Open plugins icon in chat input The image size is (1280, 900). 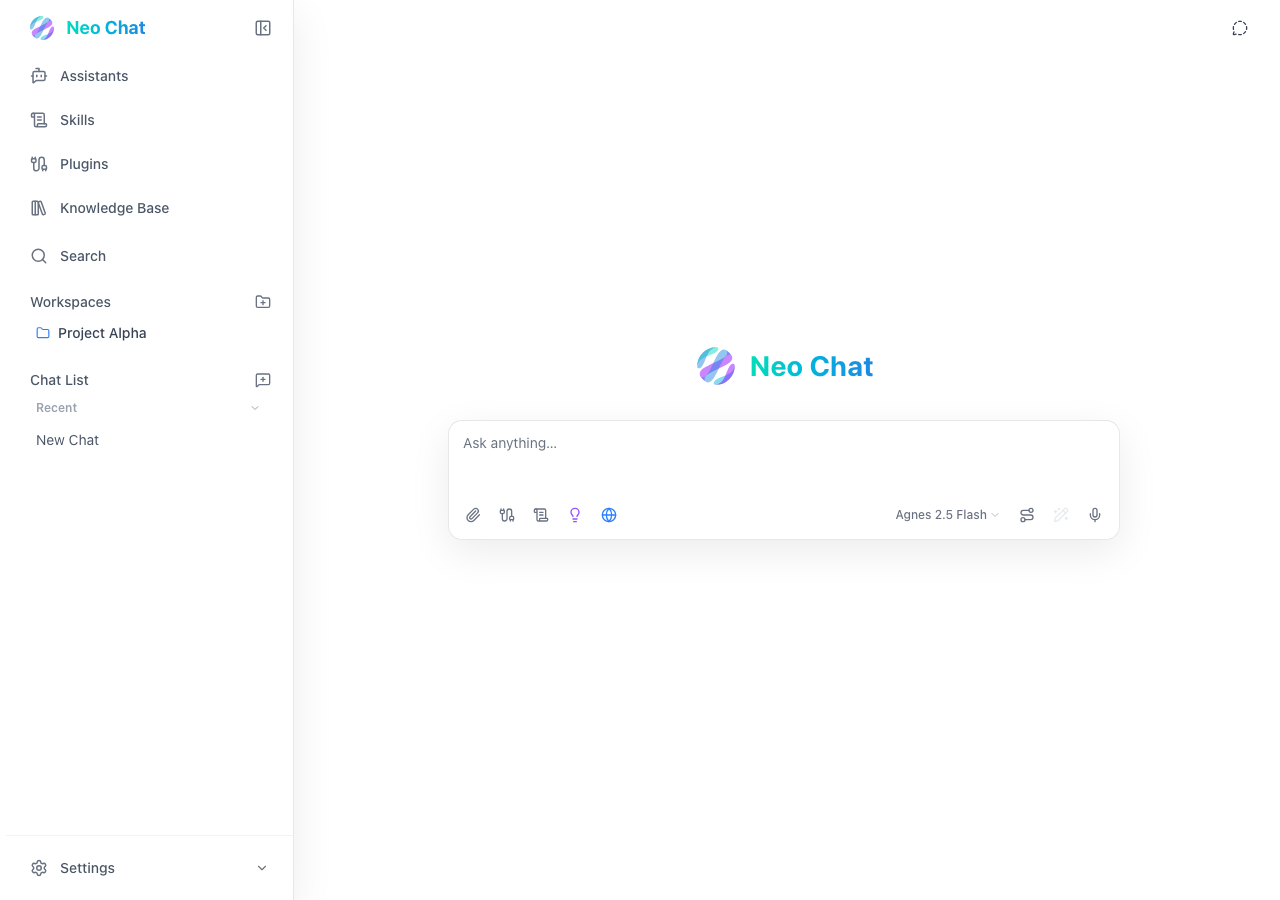(507, 515)
